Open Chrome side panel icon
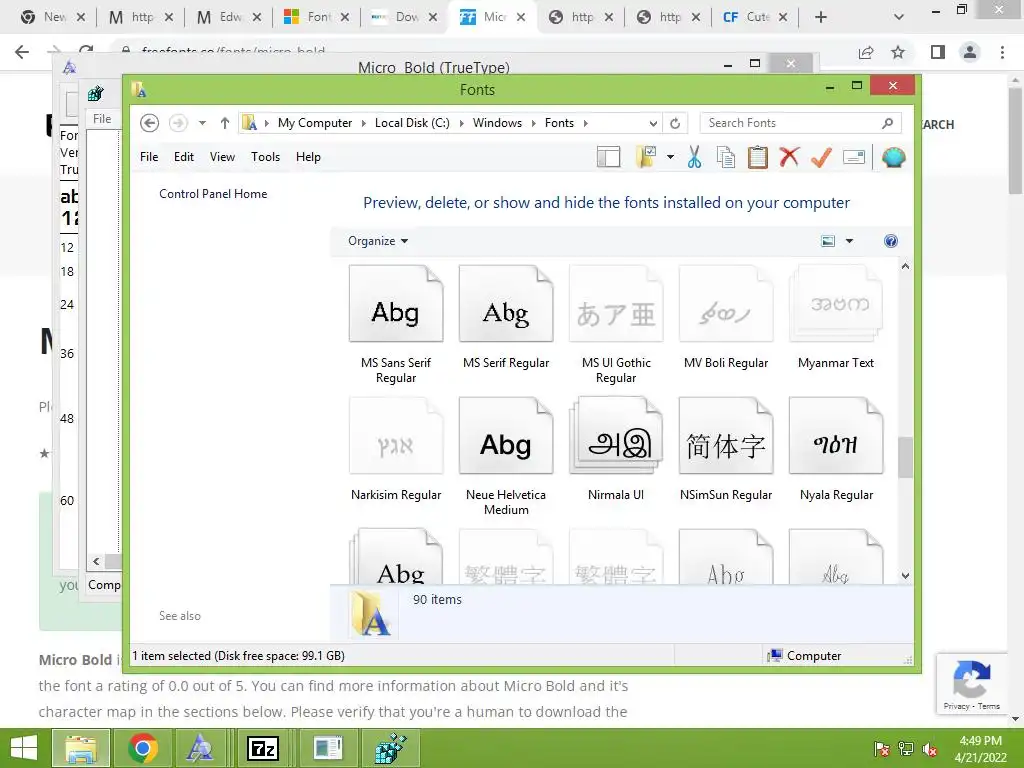 [x=938, y=52]
